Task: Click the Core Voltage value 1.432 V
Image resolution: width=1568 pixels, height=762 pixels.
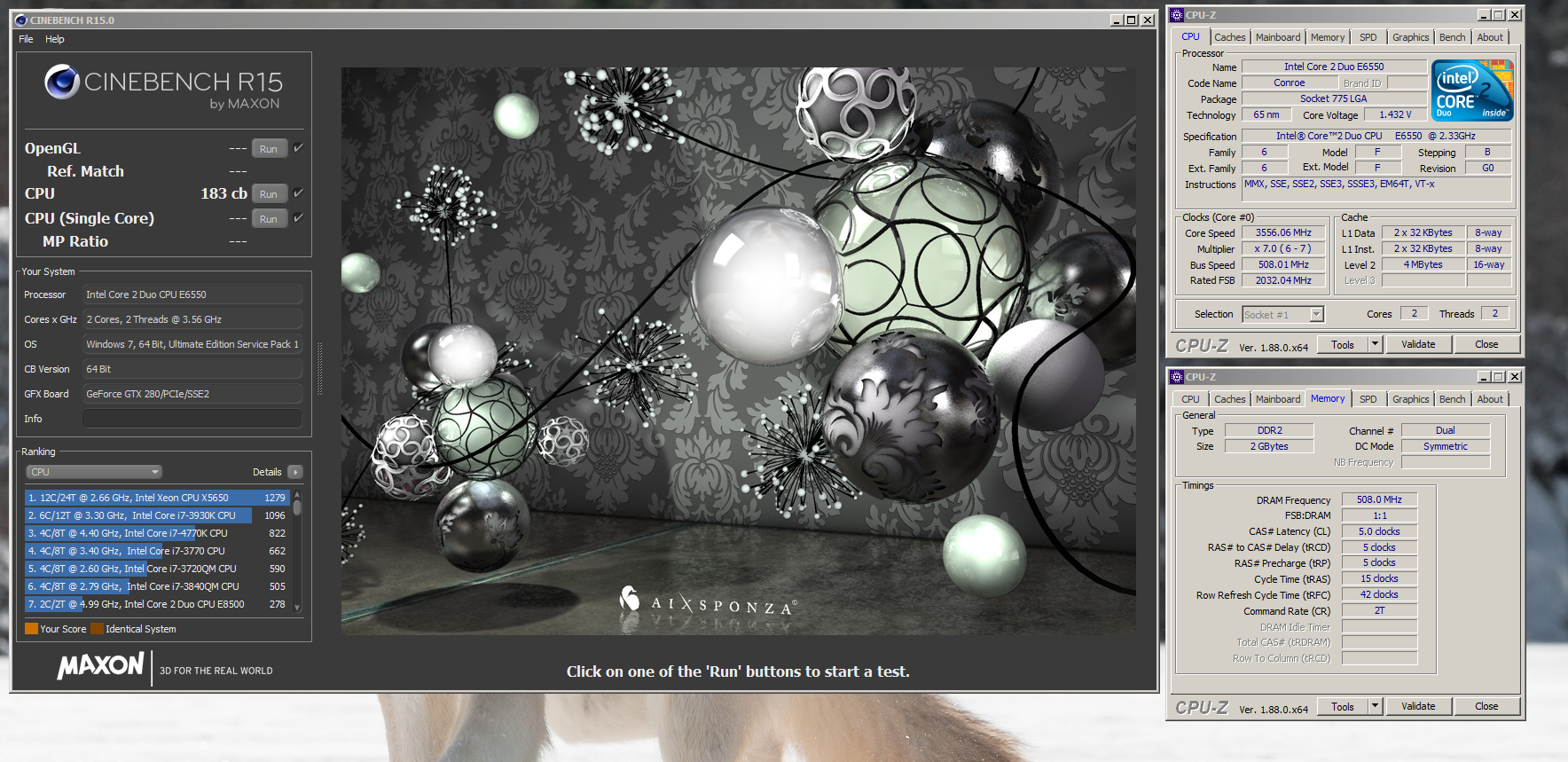Action: [x=1395, y=114]
